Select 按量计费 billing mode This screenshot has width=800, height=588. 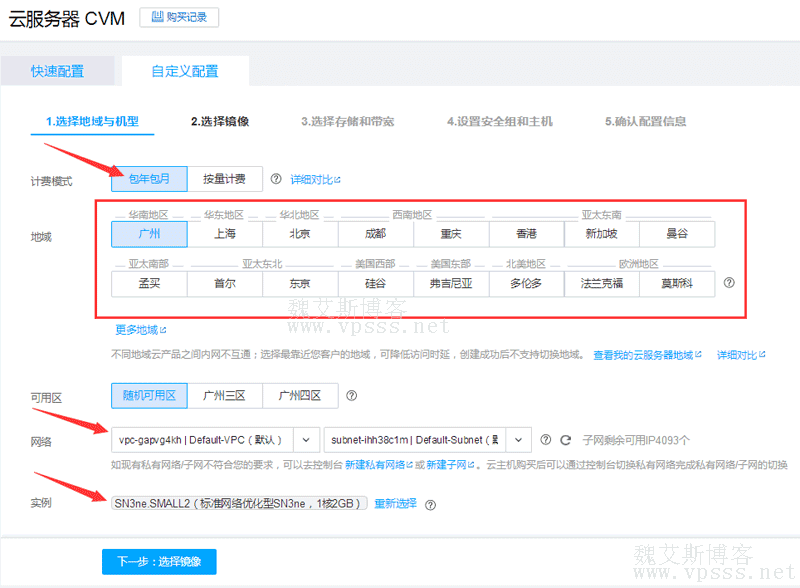coord(224,180)
